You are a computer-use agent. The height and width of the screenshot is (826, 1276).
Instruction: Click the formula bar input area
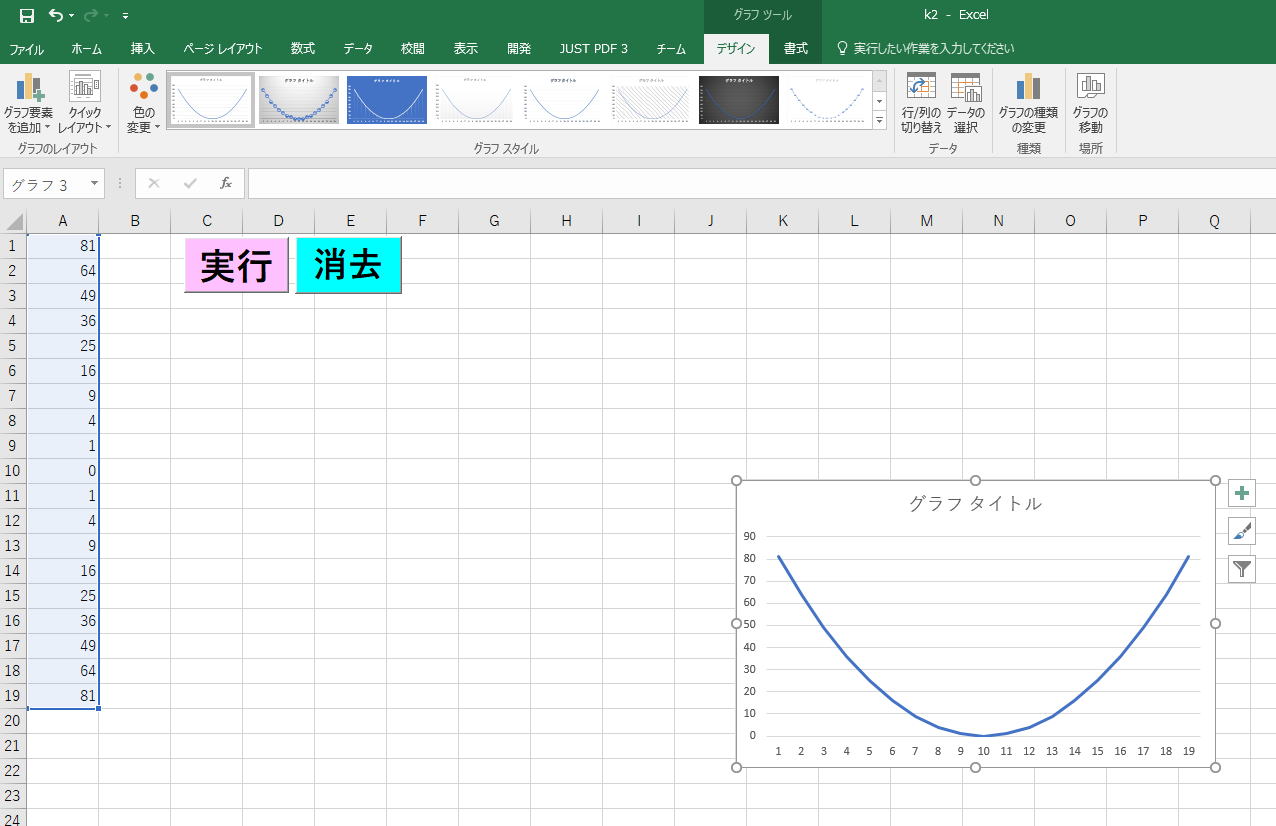coord(761,184)
